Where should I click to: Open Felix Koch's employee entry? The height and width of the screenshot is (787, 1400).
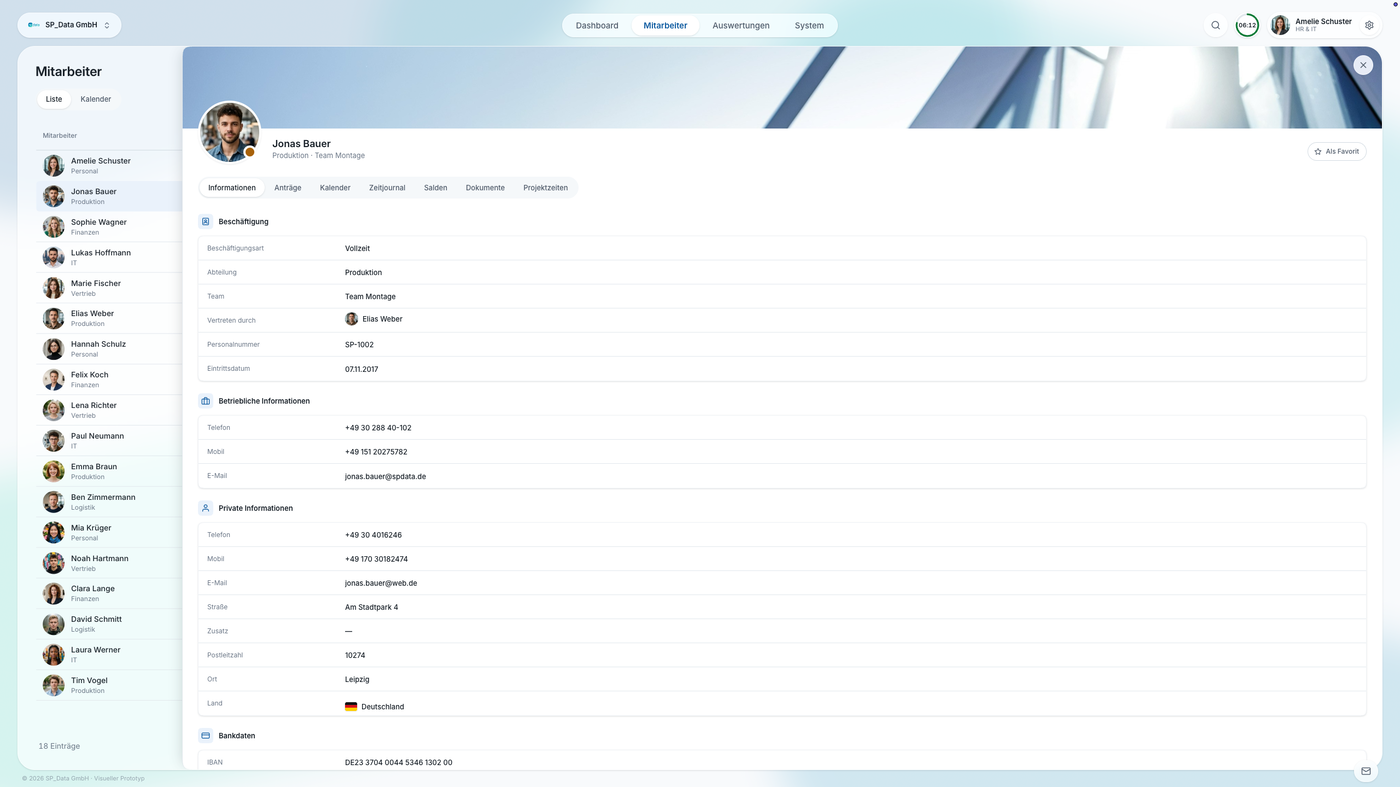click(109, 380)
